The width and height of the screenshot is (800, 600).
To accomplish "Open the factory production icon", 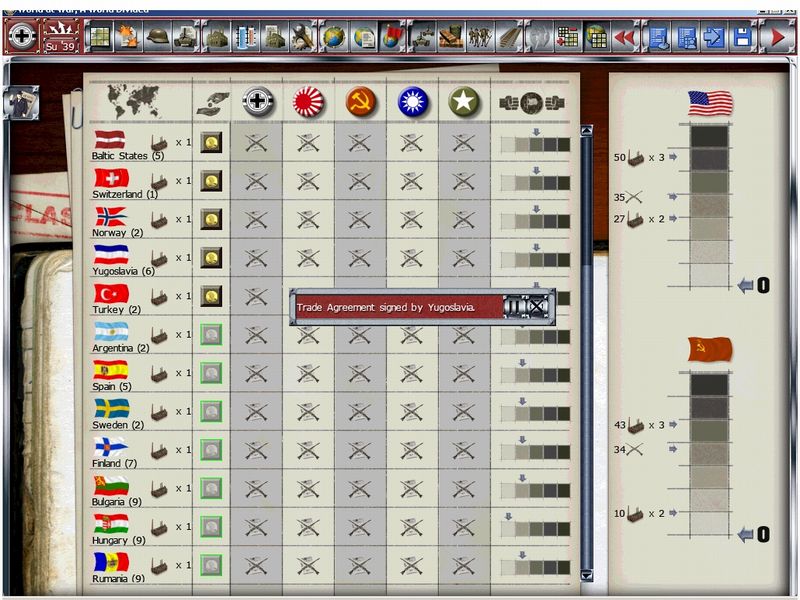I will 216,37.
